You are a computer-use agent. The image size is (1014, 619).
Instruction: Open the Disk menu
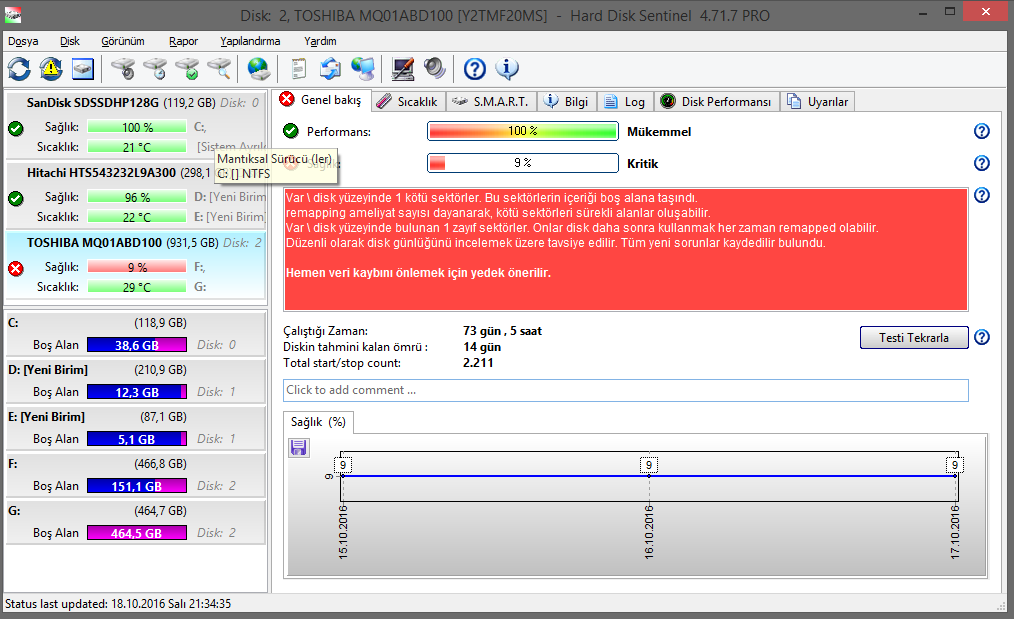[70, 41]
